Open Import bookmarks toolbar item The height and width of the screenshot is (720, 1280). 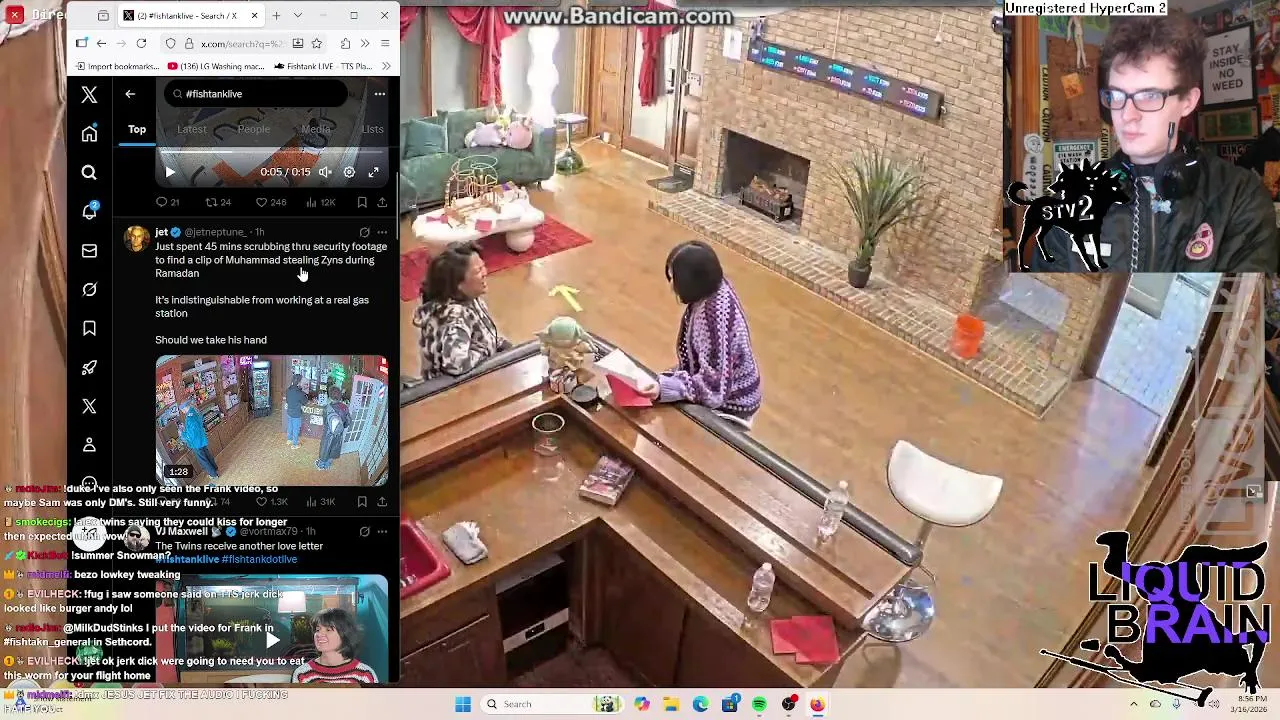(x=116, y=66)
